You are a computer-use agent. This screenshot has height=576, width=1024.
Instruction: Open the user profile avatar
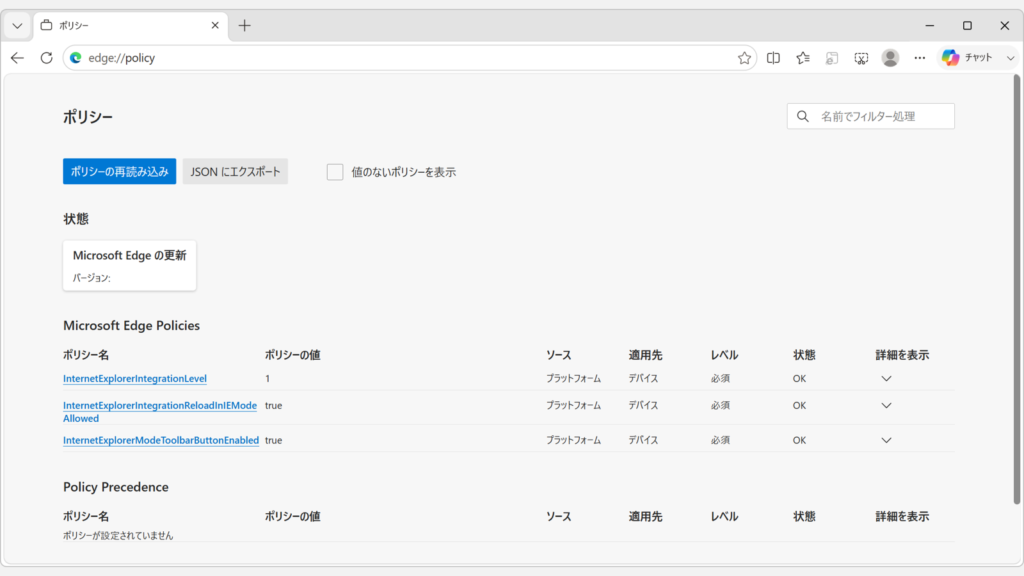890,57
